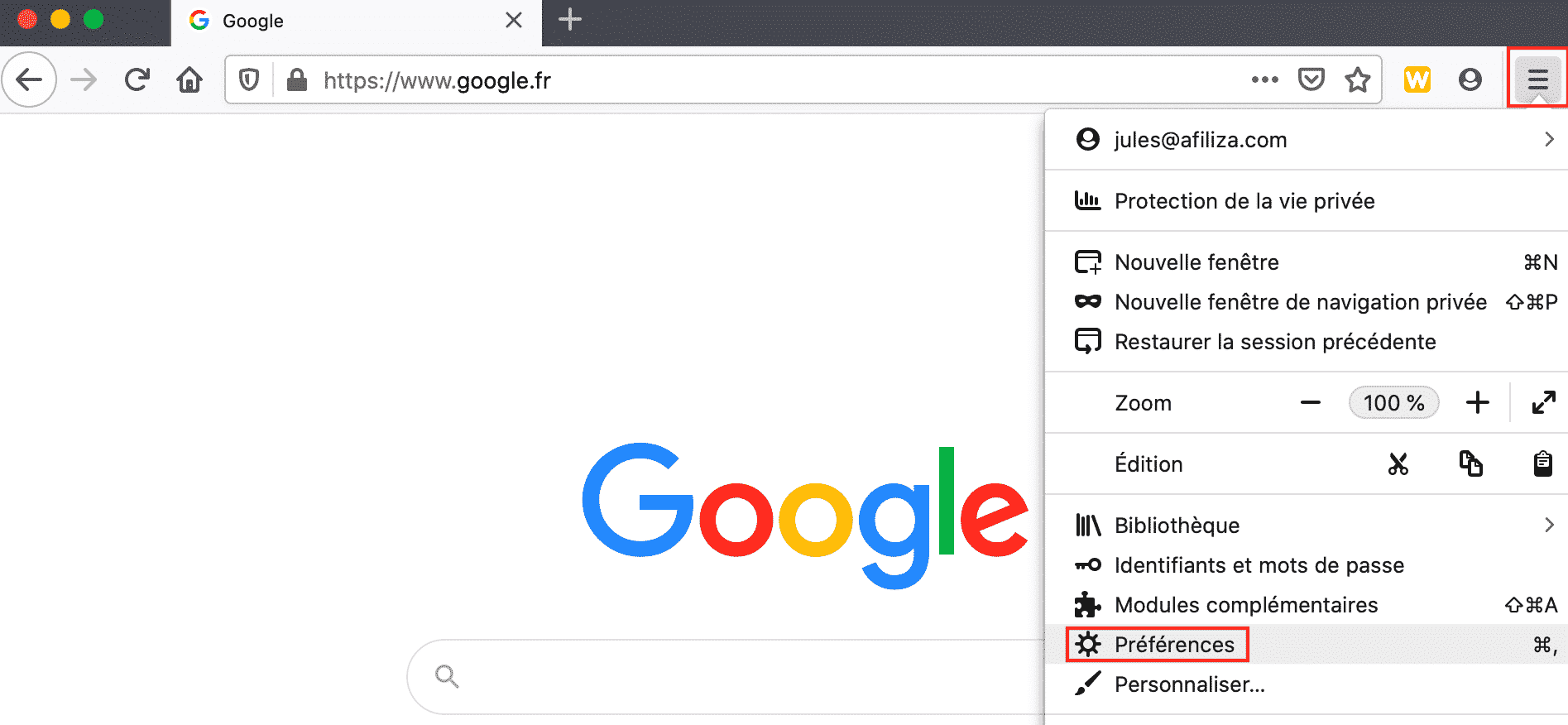Screen dimensions: 1568x725
Task: Toggle the hamburger application menu
Action: [1537, 80]
